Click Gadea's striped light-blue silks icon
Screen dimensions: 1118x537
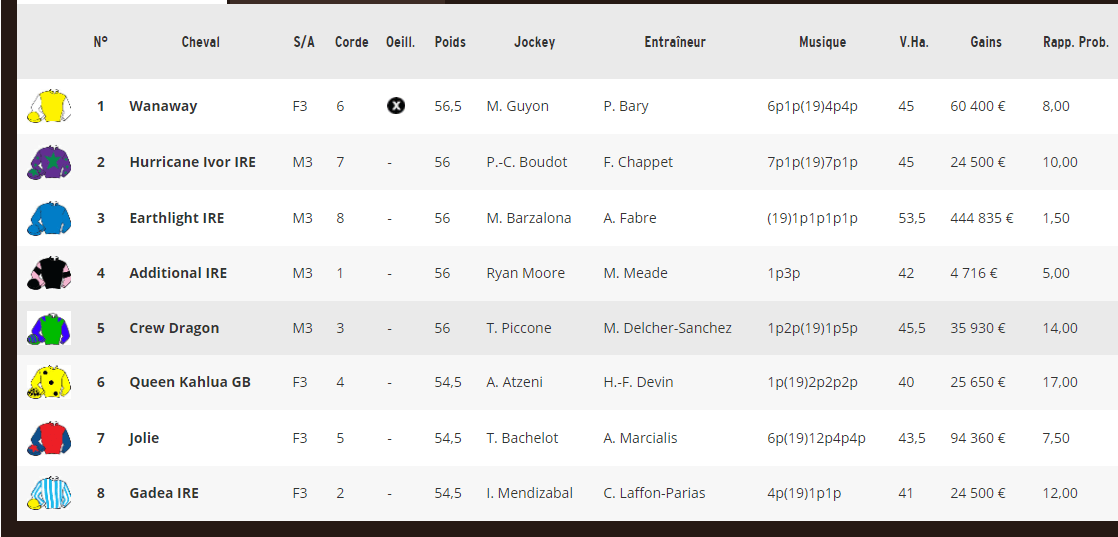click(x=49, y=493)
